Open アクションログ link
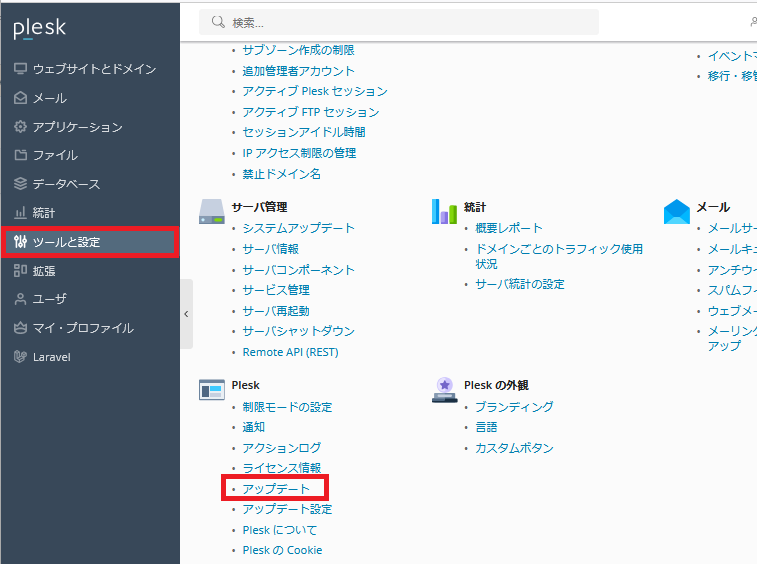757x564 pixels. [281, 448]
